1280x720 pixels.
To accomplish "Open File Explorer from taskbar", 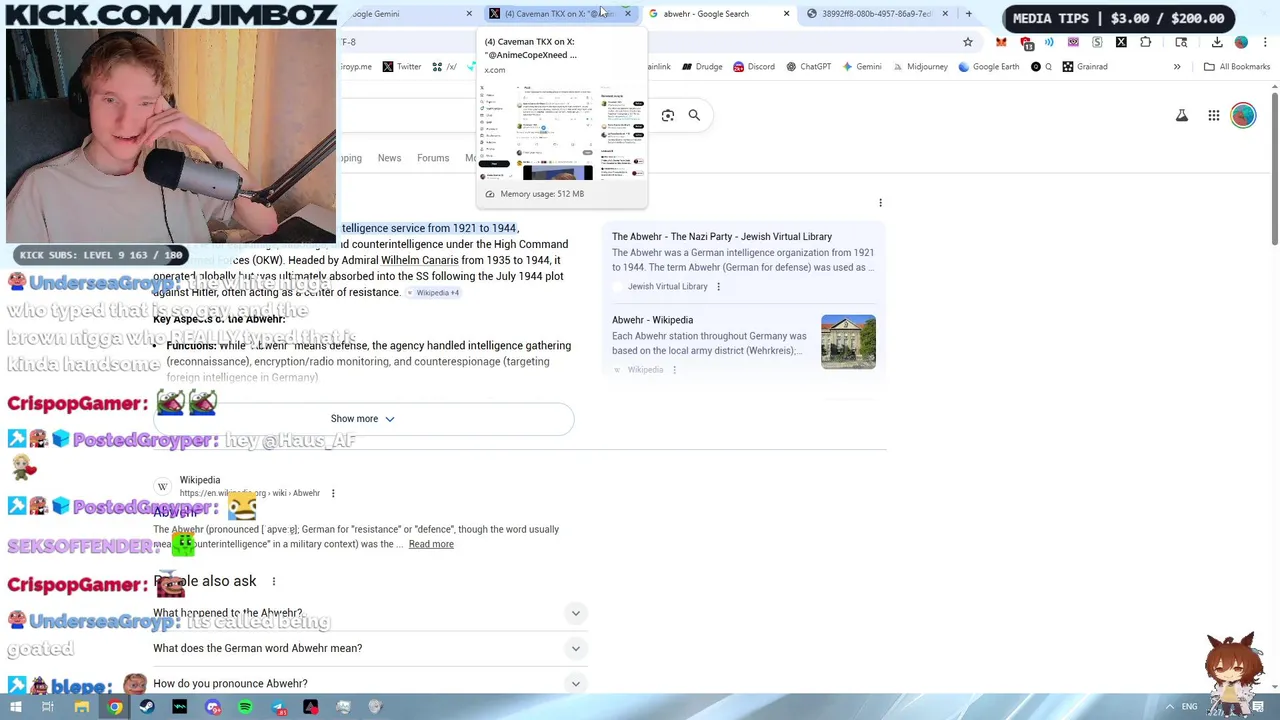I will [82, 707].
